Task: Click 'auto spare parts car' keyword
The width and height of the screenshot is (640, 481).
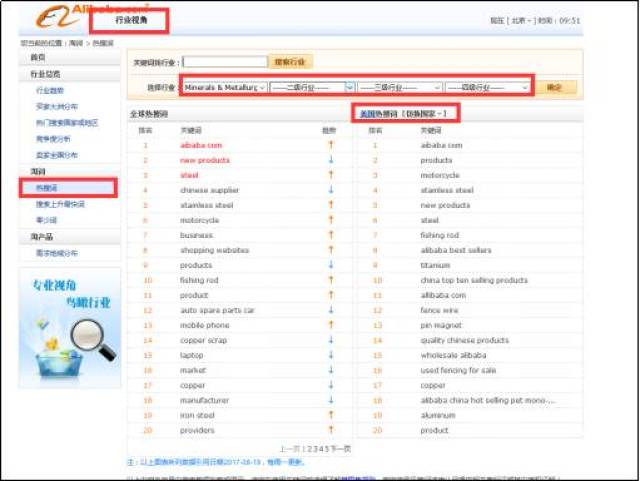Action: pos(217,310)
